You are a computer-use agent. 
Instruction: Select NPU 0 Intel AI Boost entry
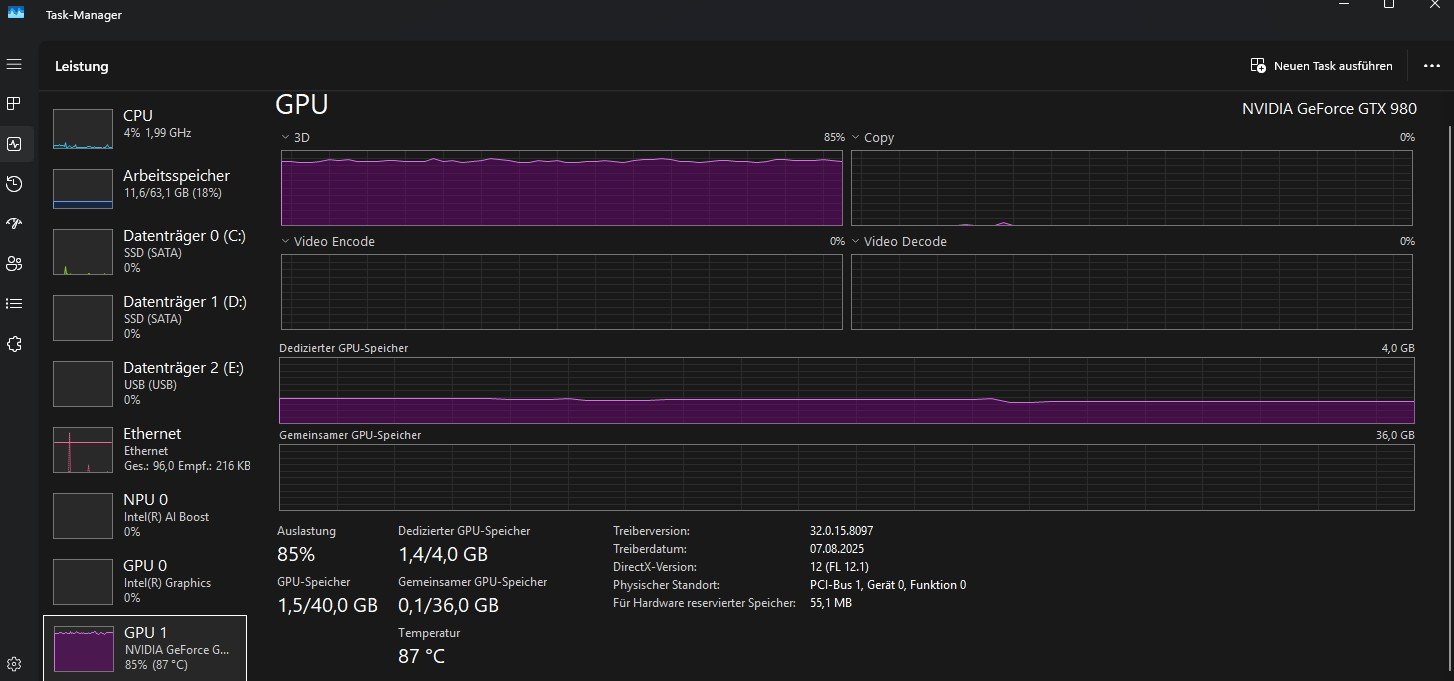[x=145, y=515]
